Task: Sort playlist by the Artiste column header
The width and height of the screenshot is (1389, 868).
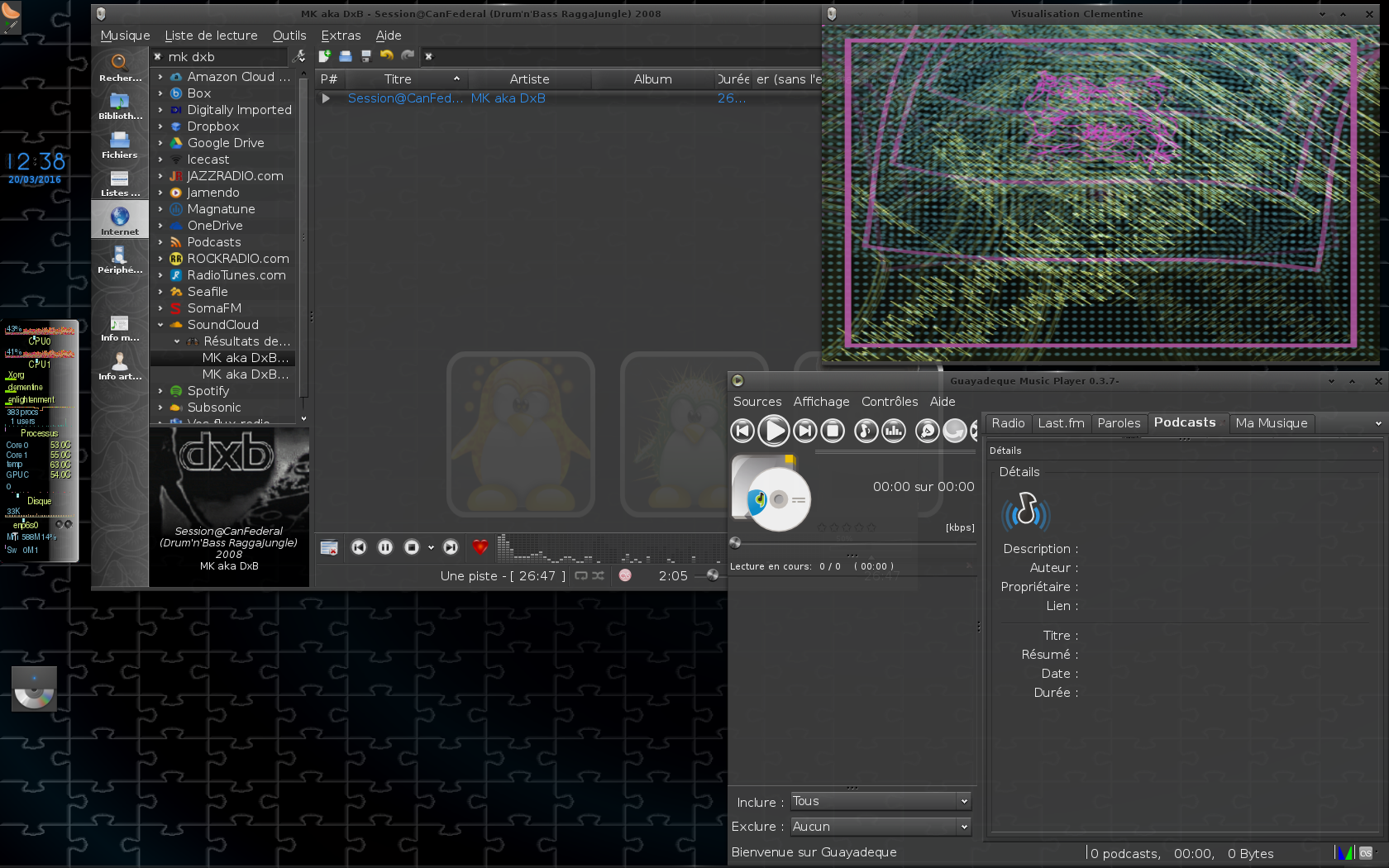Action: [529, 79]
